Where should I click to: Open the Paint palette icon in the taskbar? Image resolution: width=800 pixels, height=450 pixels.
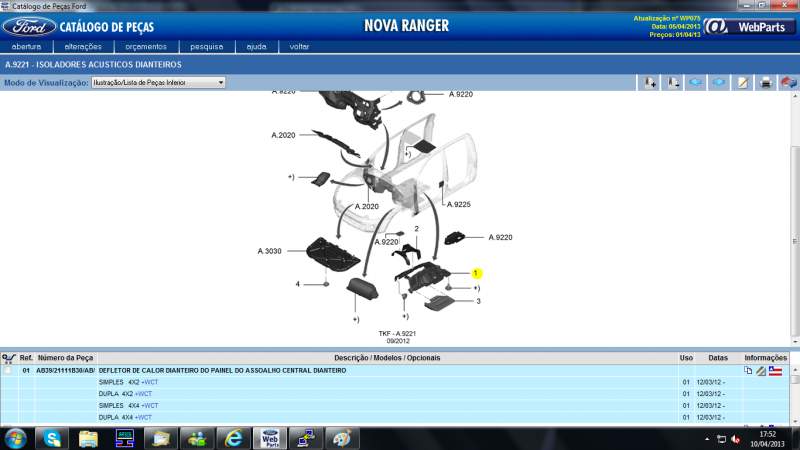[342, 439]
